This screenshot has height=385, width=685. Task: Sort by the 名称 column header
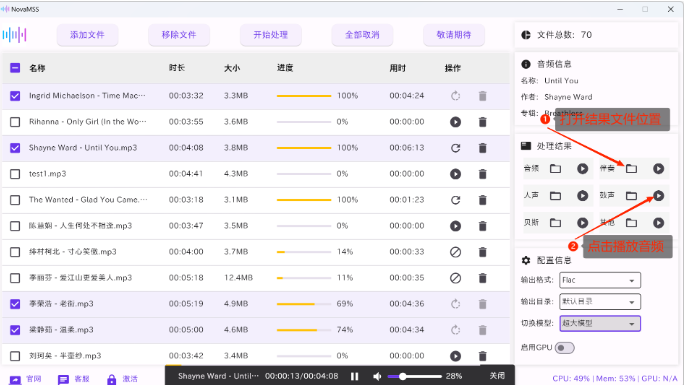37,68
